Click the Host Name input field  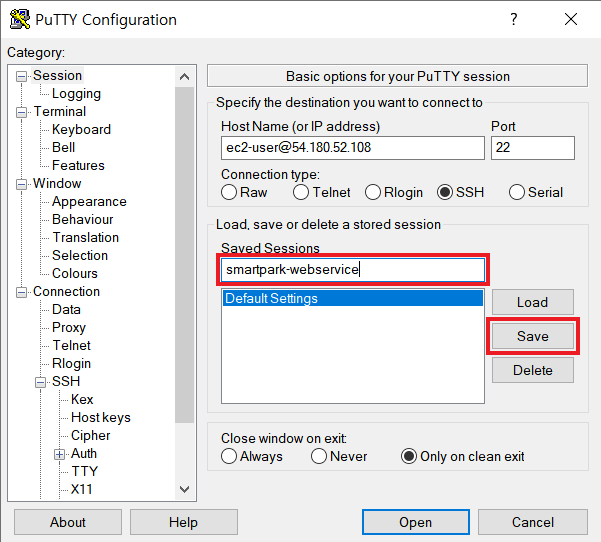(353, 148)
